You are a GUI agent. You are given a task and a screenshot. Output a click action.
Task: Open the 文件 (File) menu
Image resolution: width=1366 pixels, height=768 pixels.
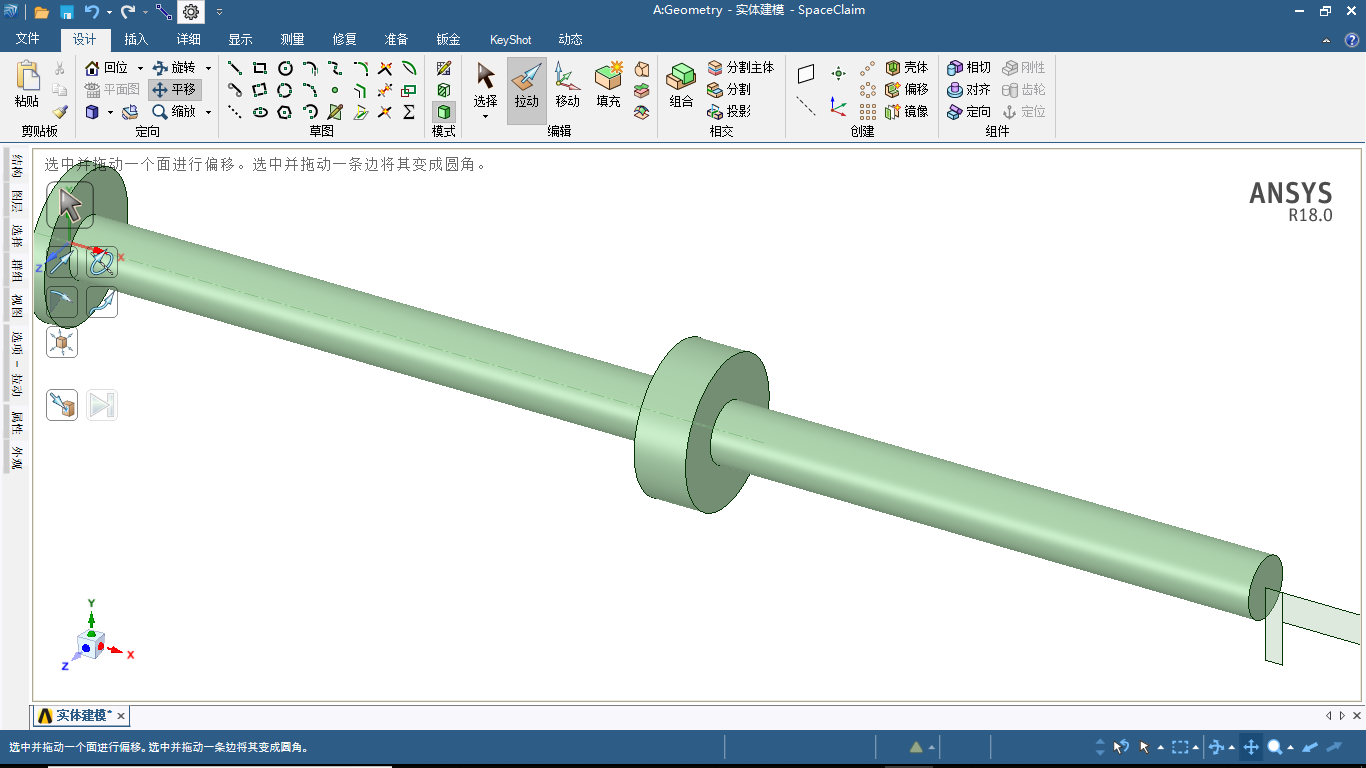(28, 40)
